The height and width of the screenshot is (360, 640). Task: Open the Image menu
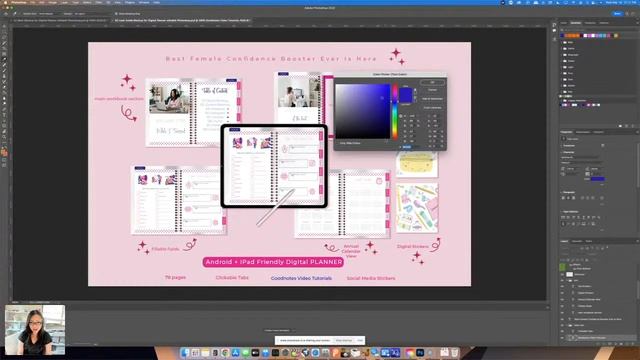[53, 2]
